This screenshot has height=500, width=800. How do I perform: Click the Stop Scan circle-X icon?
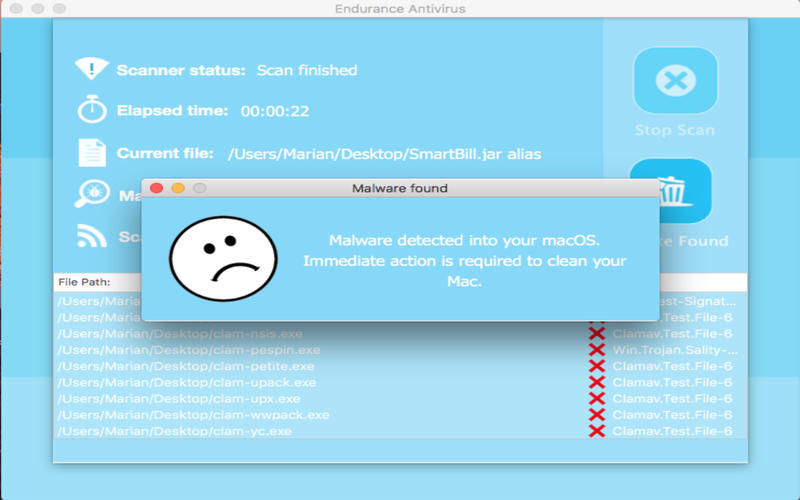(675, 80)
